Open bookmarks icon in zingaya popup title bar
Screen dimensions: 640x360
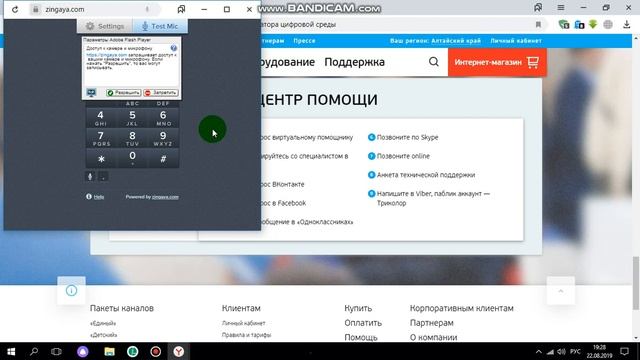point(181,9)
